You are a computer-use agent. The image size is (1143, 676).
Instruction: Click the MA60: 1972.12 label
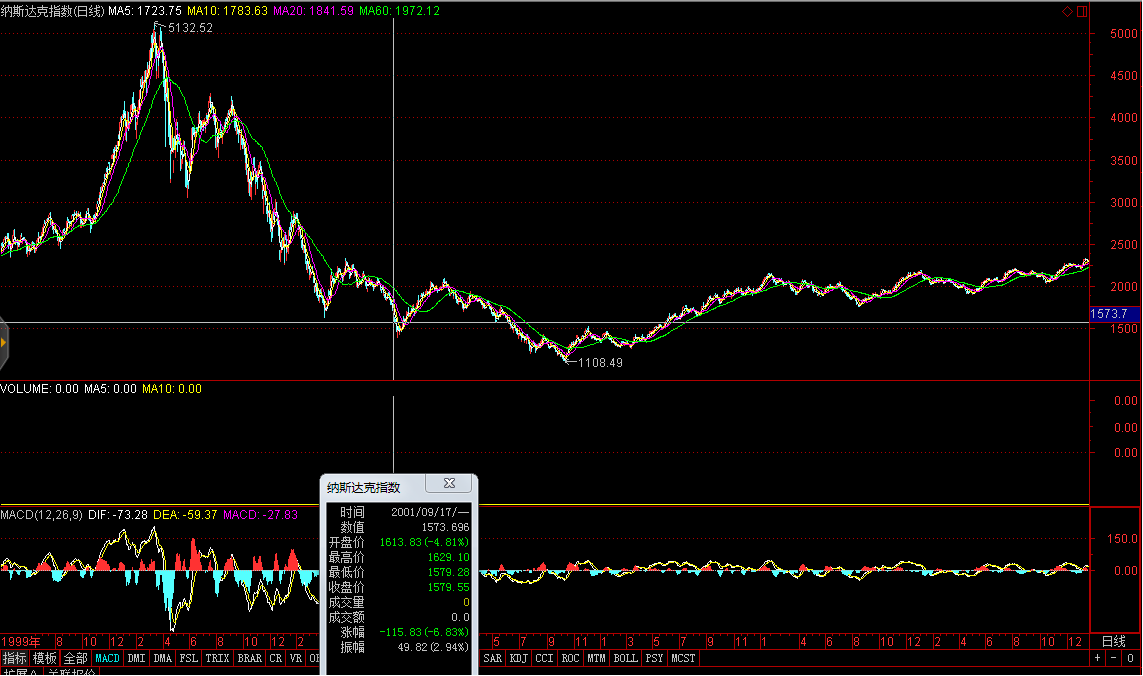pyautogui.click(x=399, y=11)
